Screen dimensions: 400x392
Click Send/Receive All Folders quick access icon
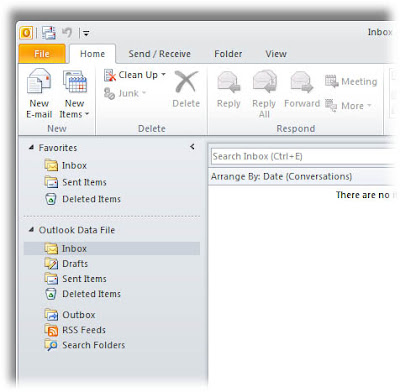click(49, 33)
